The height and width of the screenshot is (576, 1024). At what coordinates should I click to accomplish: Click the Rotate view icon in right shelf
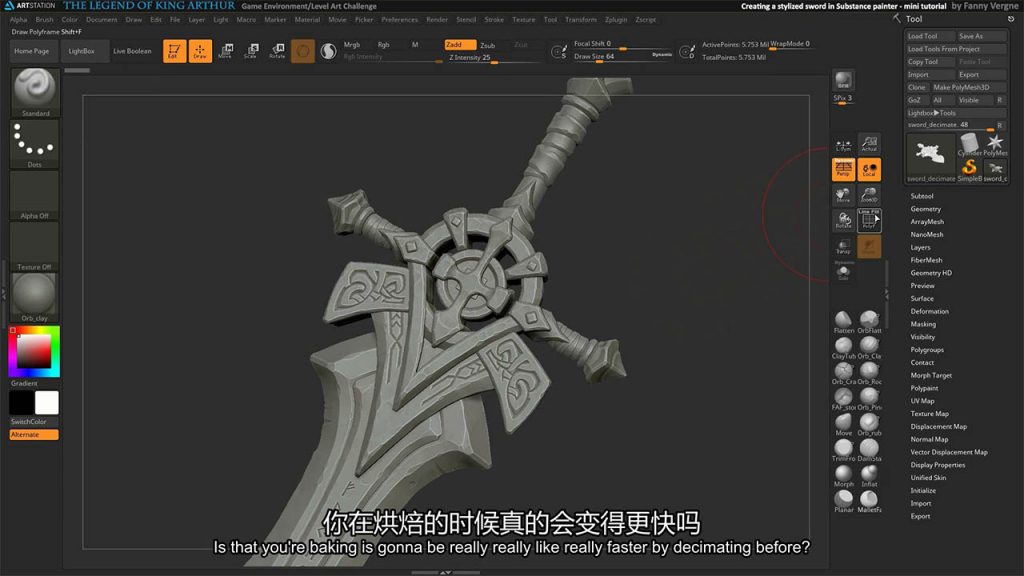(x=843, y=221)
